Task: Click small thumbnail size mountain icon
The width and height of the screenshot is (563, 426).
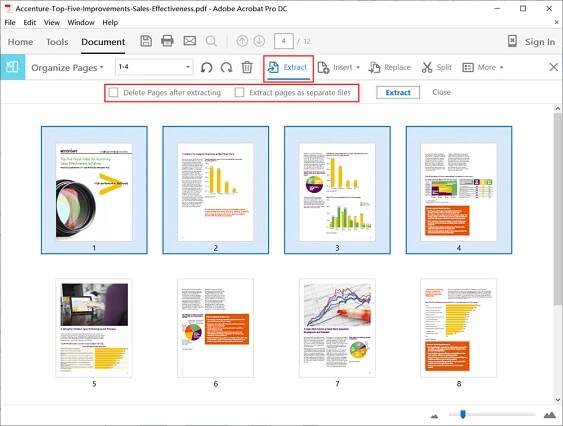Action: click(434, 416)
